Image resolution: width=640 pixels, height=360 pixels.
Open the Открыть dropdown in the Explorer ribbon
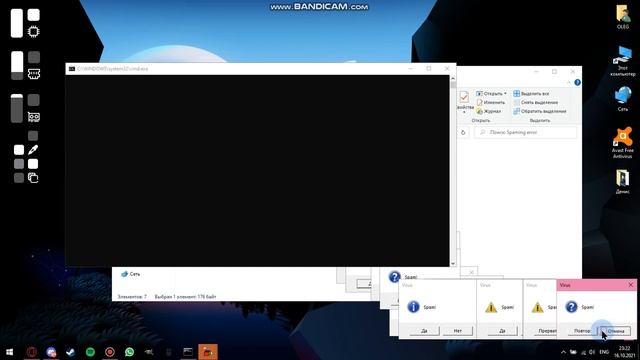pyautogui.click(x=491, y=93)
